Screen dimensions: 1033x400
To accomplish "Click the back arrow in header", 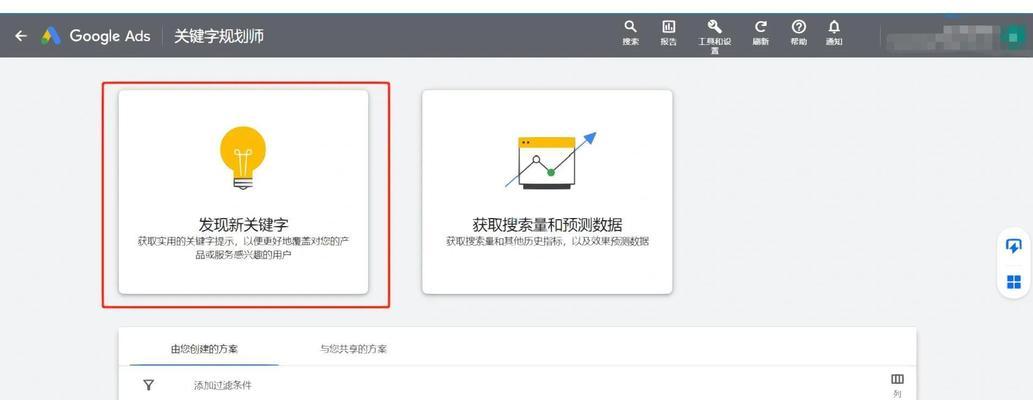I will [x=21, y=36].
